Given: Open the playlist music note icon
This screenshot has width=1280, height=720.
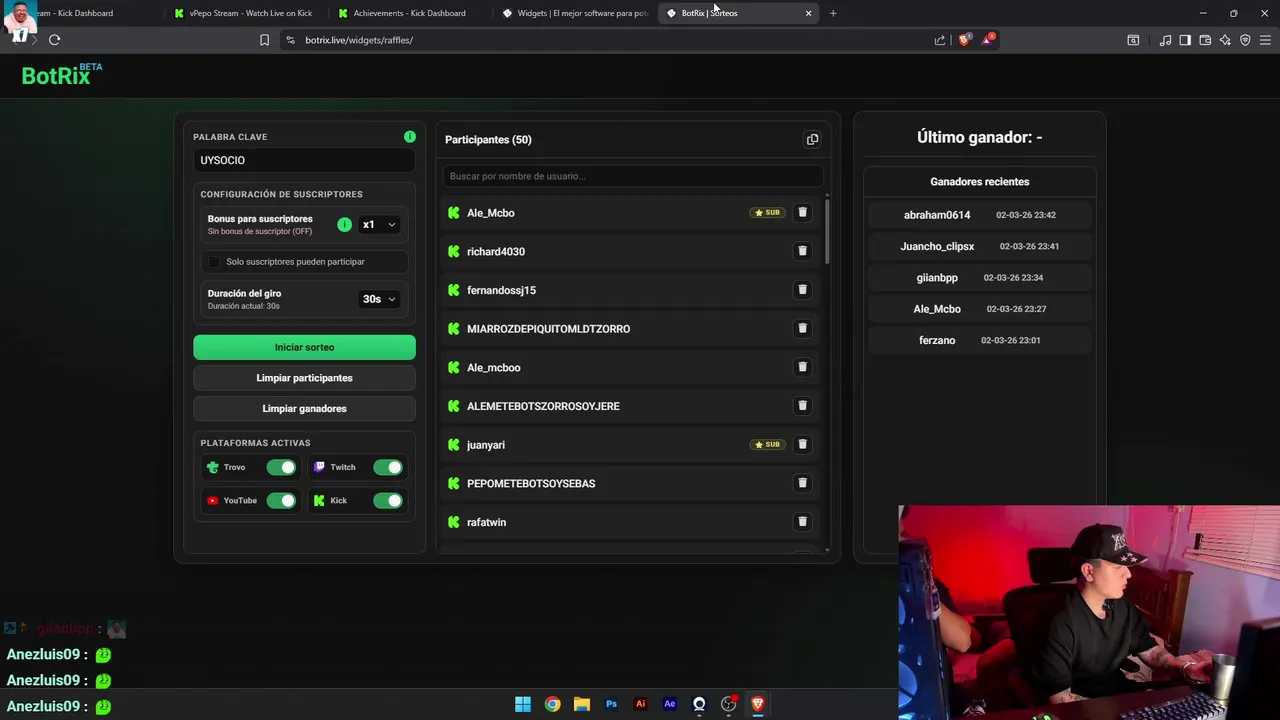Looking at the screenshot, I should [x=1165, y=40].
